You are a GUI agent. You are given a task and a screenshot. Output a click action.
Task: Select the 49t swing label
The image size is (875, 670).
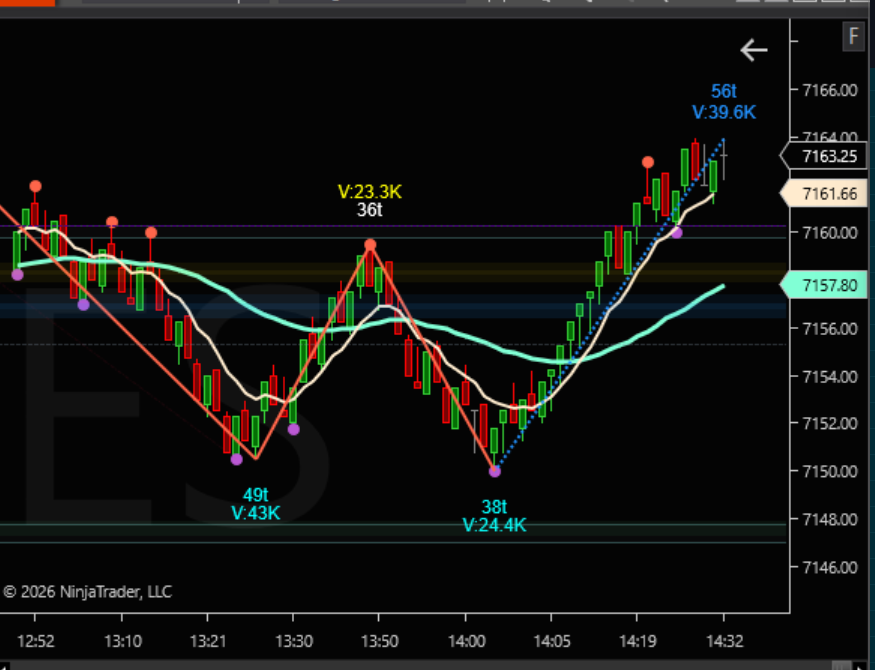click(256, 494)
